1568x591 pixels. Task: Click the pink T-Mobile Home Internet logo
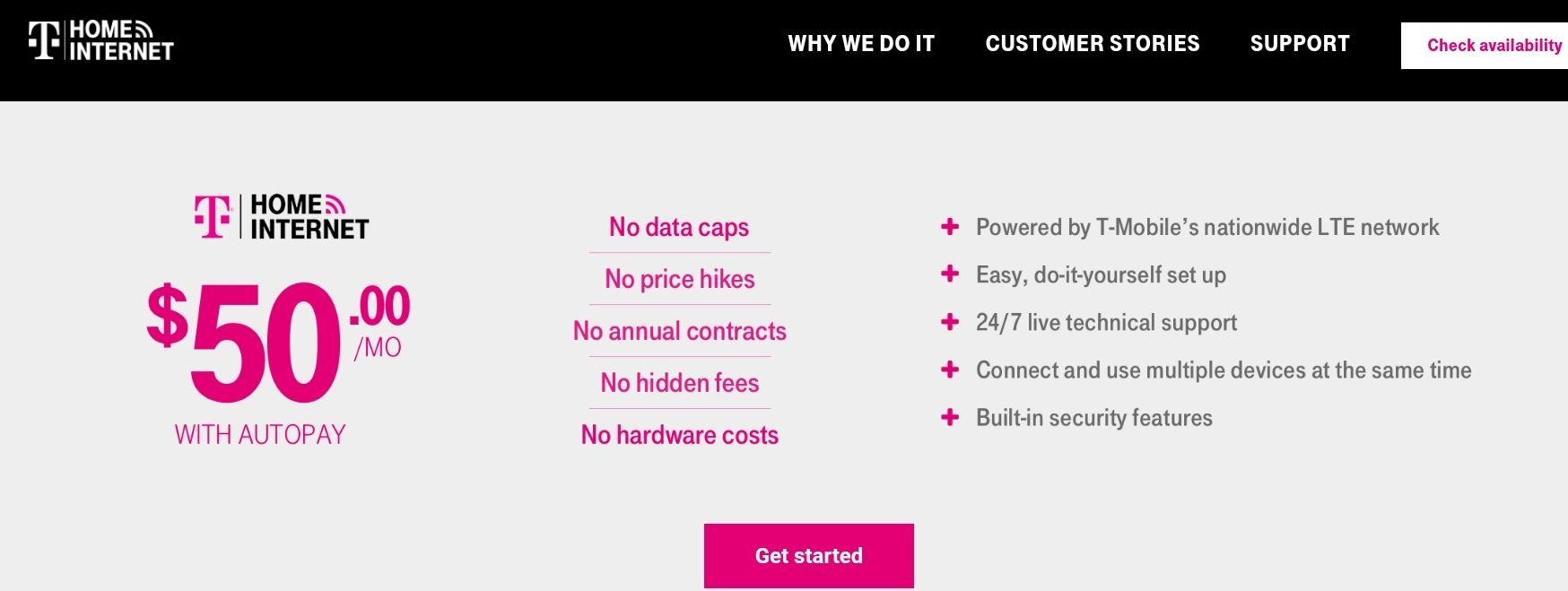282,217
